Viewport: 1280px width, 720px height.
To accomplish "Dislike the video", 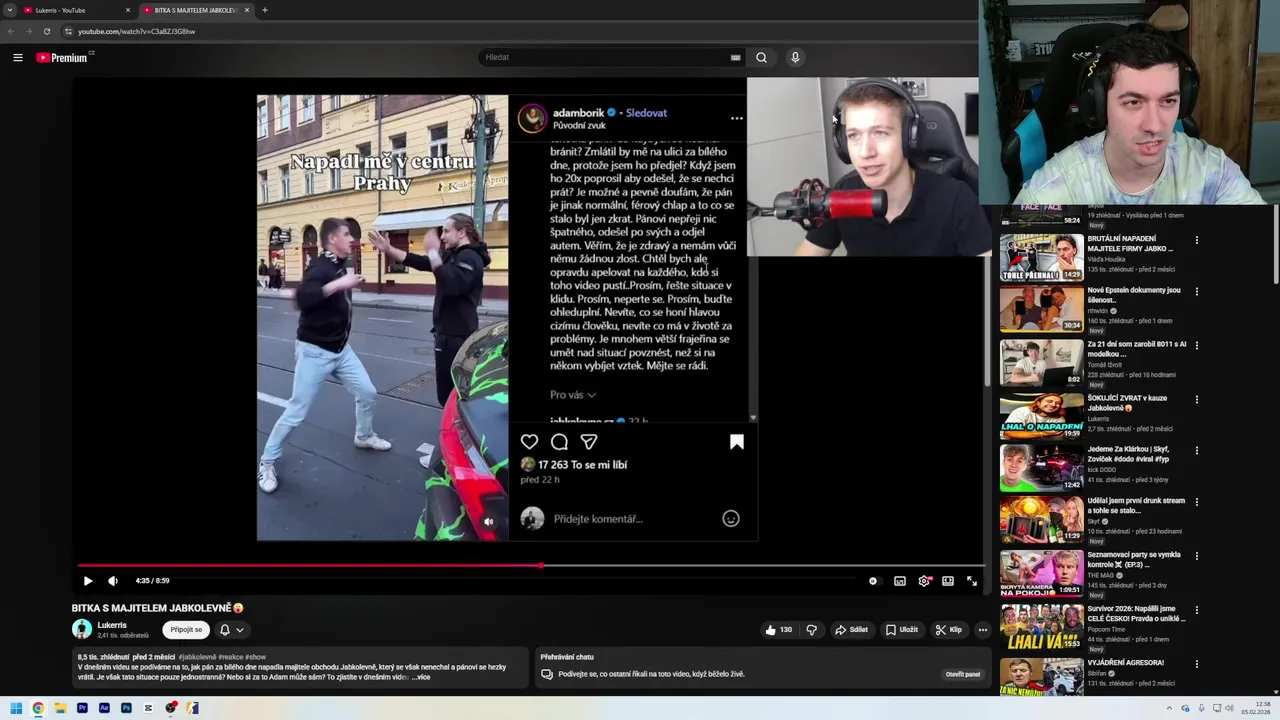I will click(x=811, y=630).
